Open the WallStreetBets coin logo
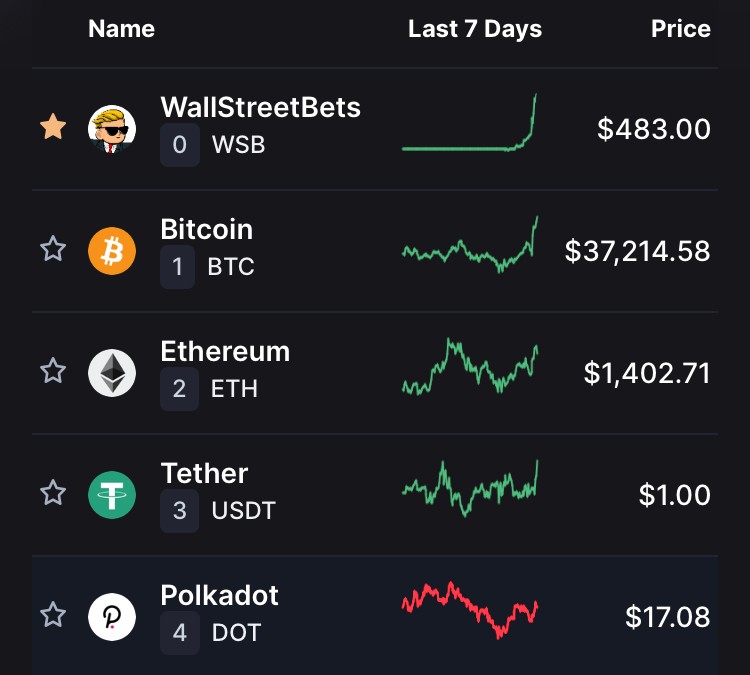The image size is (750, 675). click(x=112, y=129)
